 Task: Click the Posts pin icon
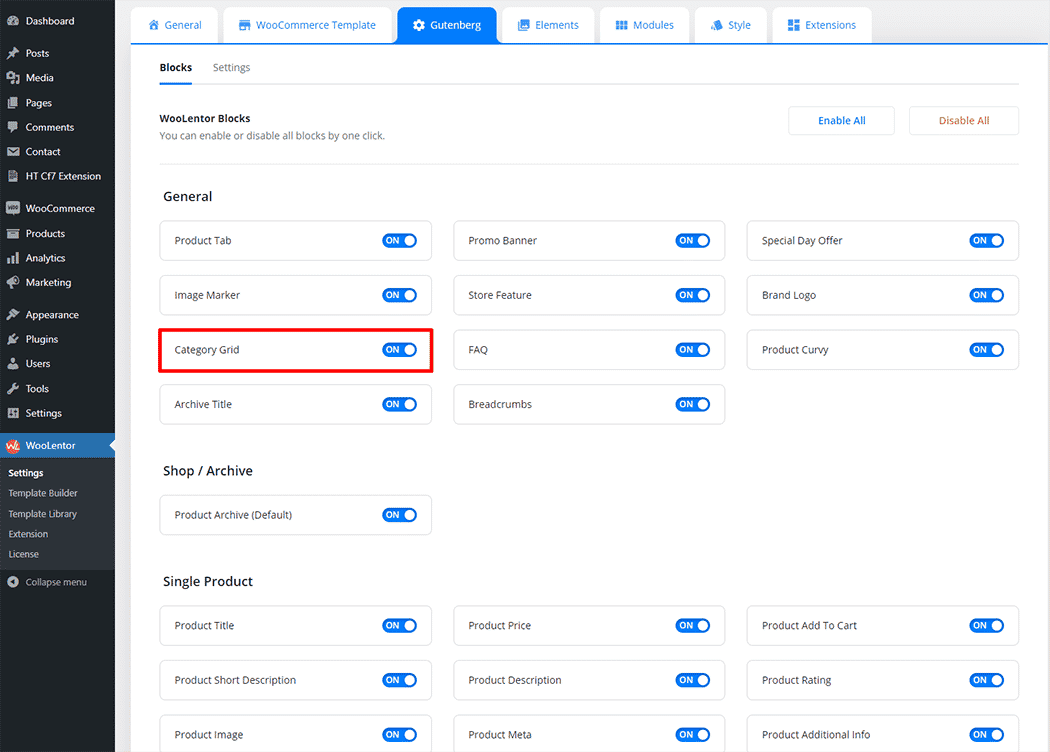click(x=13, y=53)
